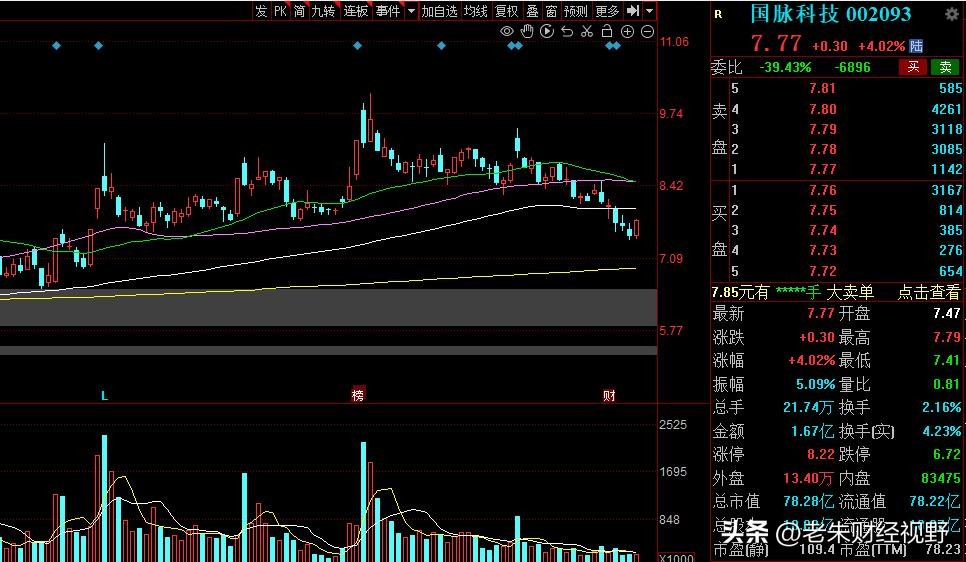Click the upper gray band below the candlesticks
This screenshot has height=562, width=966.
pyautogui.click(x=328, y=307)
